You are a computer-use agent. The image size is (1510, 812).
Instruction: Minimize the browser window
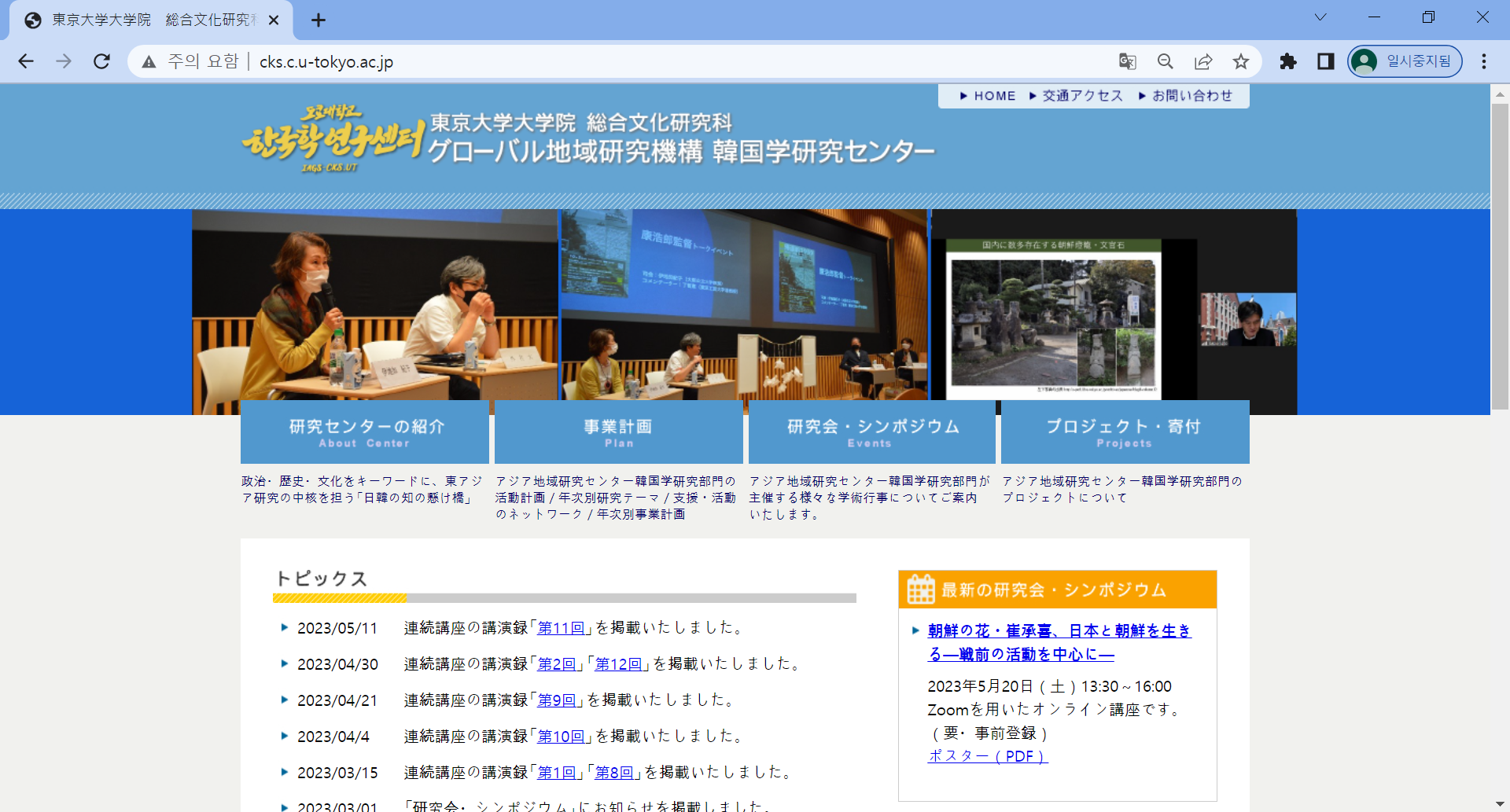[1375, 17]
